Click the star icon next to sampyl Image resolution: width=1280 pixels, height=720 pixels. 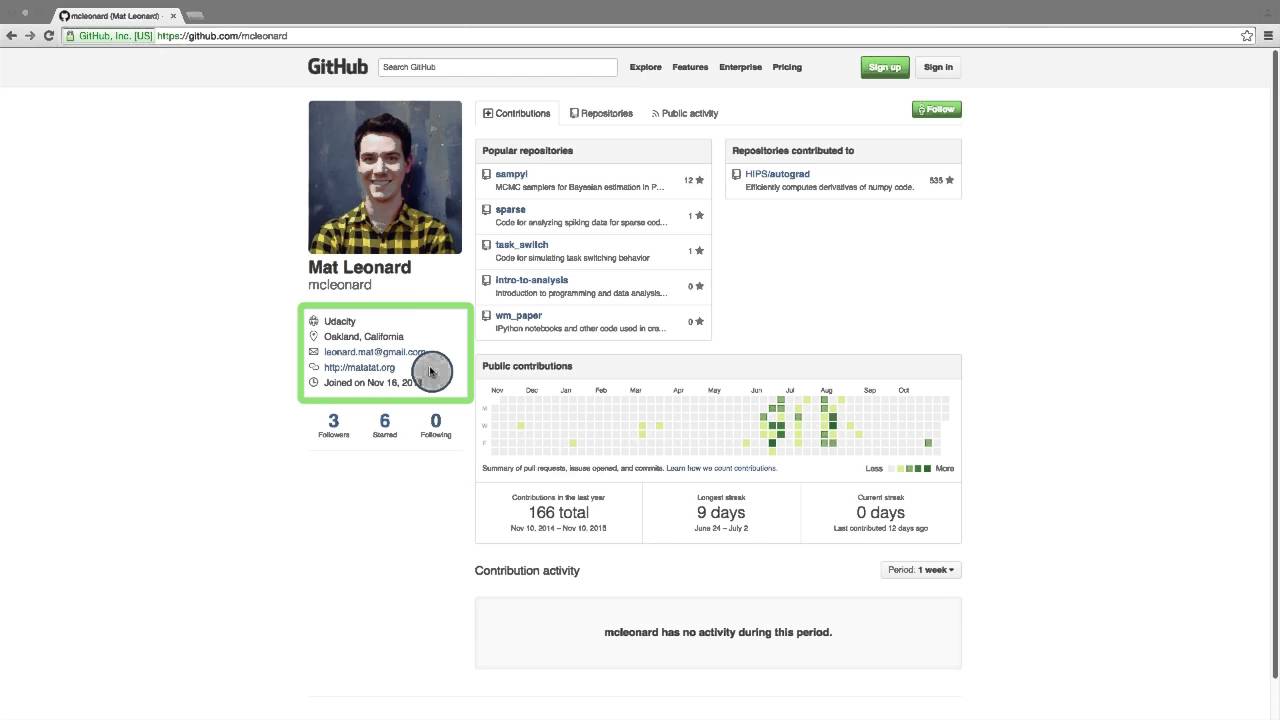[699, 180]
